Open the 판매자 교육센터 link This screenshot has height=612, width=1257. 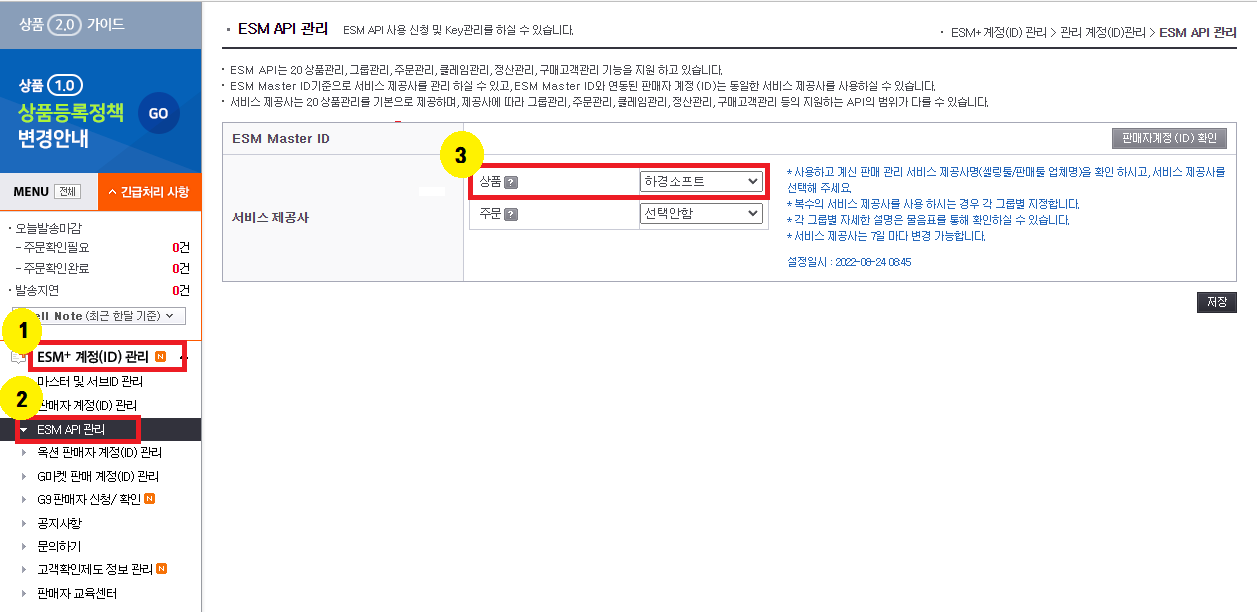pyautogui.click(x=77, y=594)
